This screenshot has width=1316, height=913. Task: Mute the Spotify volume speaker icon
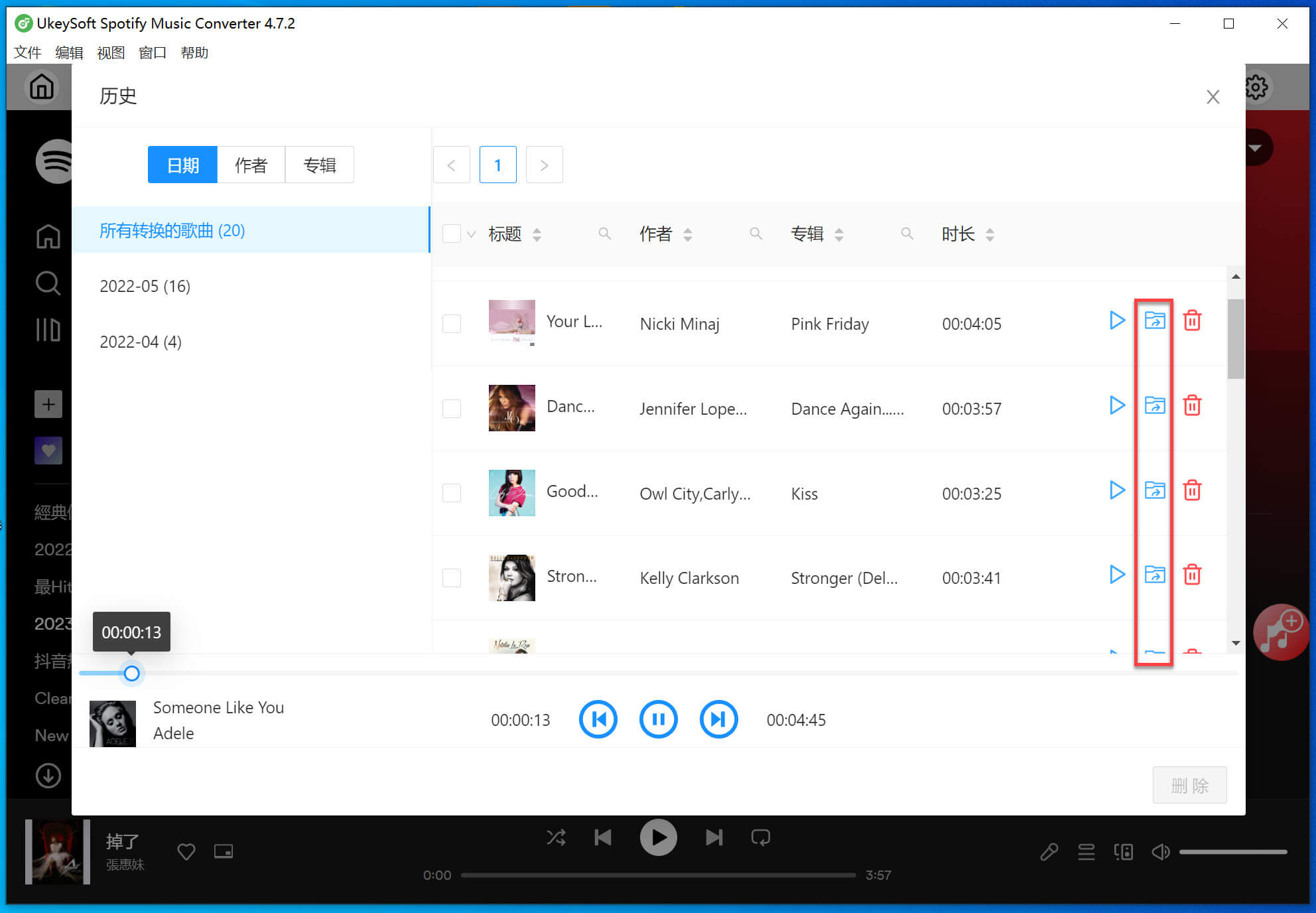click(x=1161, y=852)
